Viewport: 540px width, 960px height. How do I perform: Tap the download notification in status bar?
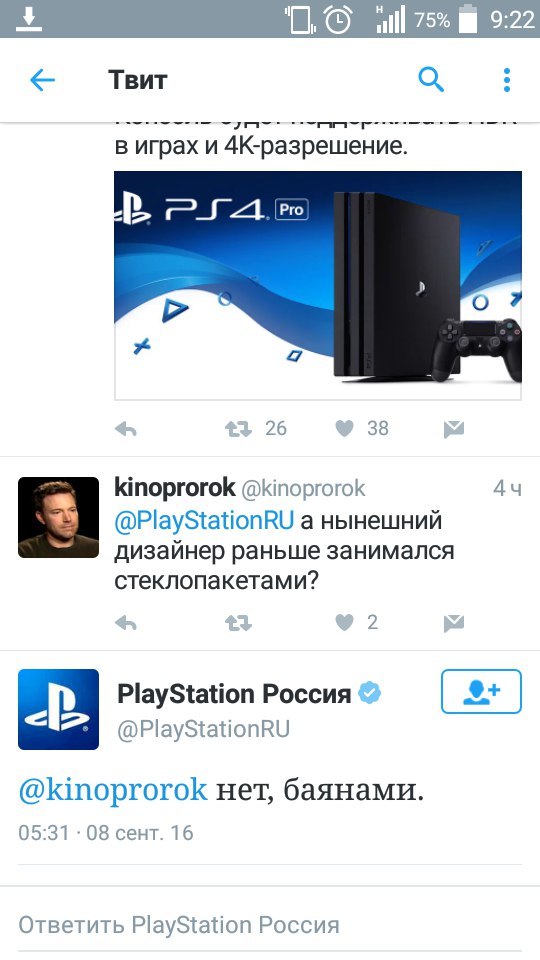point(28,20)
